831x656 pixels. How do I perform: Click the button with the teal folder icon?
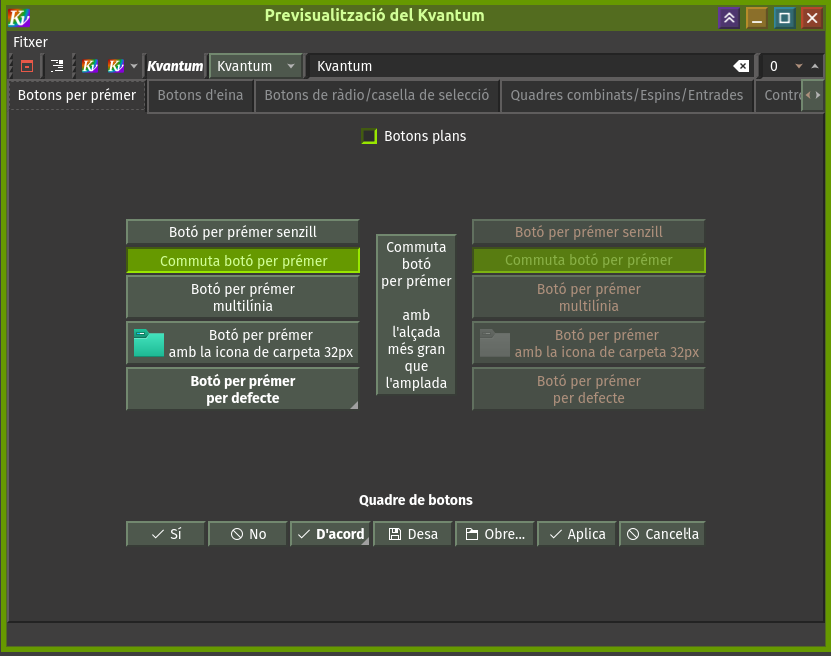(x=243, y=343)
